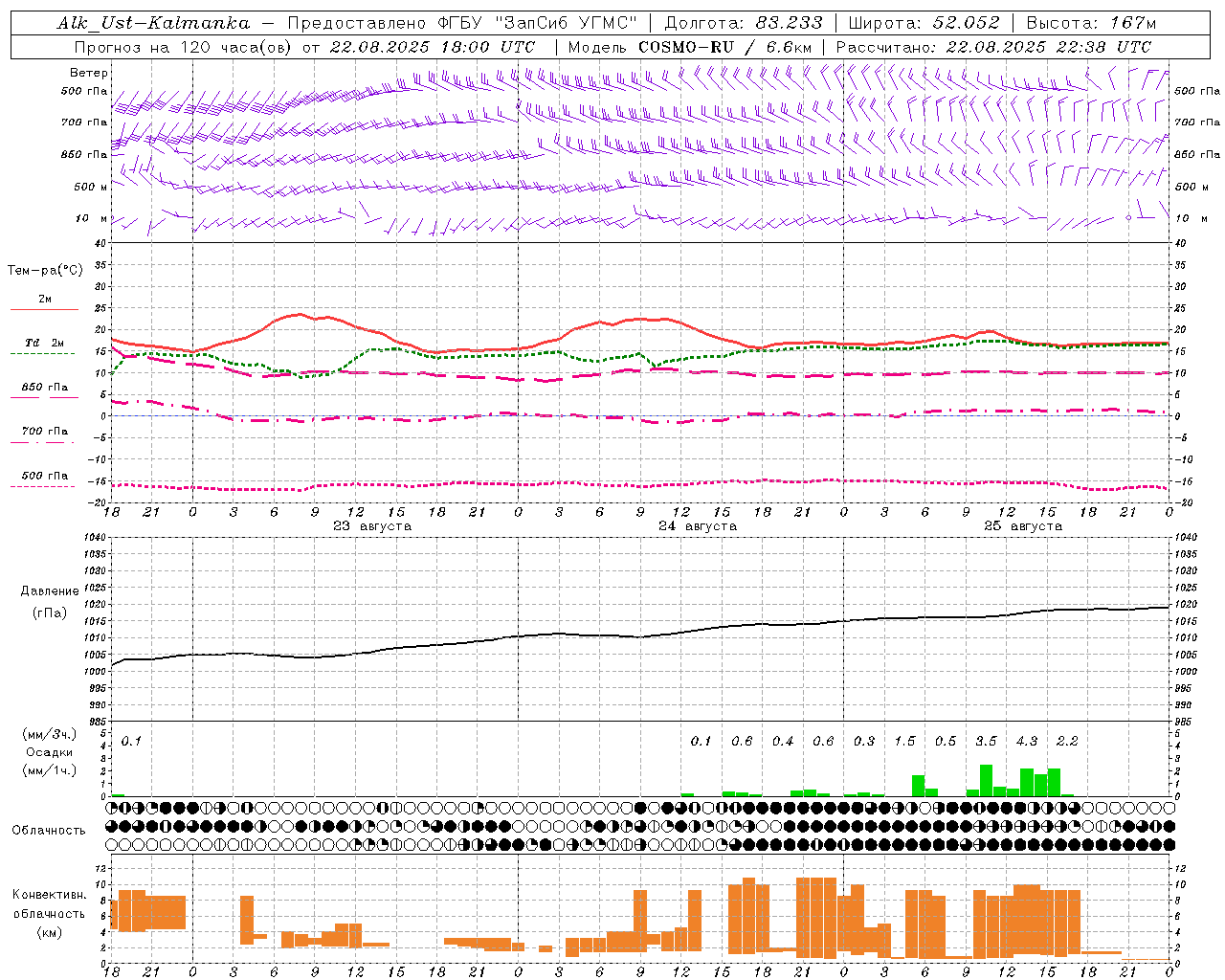1225x980 pixels.
Task: Click the Тем-ра(°C) panel label
Action: [45, 271]
